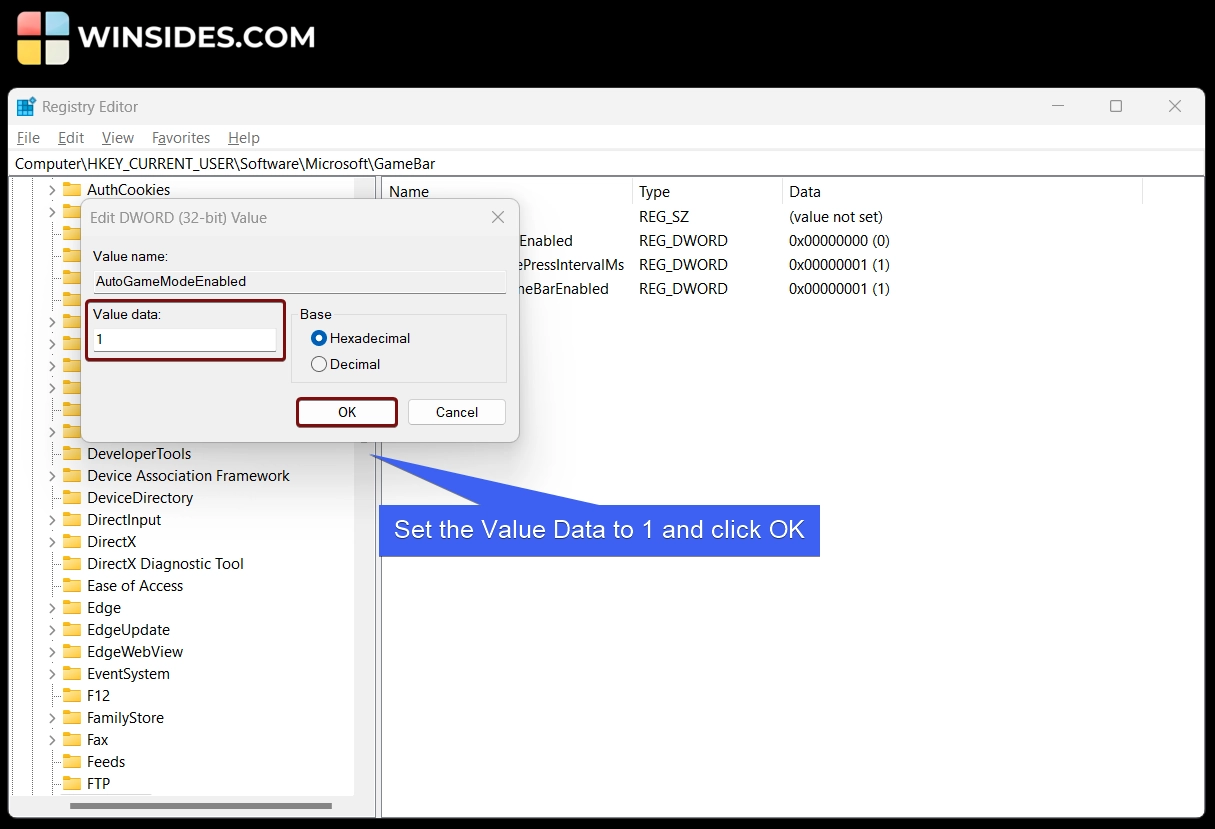This screenshot has width=1215, height=829.
Task: Click the F12 folder icon
Action: point(72,695)
